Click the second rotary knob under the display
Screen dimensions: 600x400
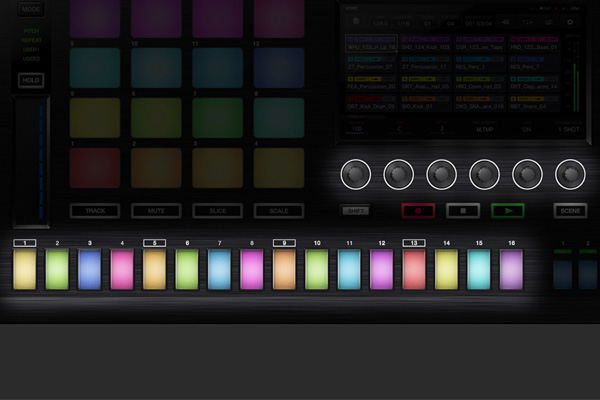[x=399, y=174]
